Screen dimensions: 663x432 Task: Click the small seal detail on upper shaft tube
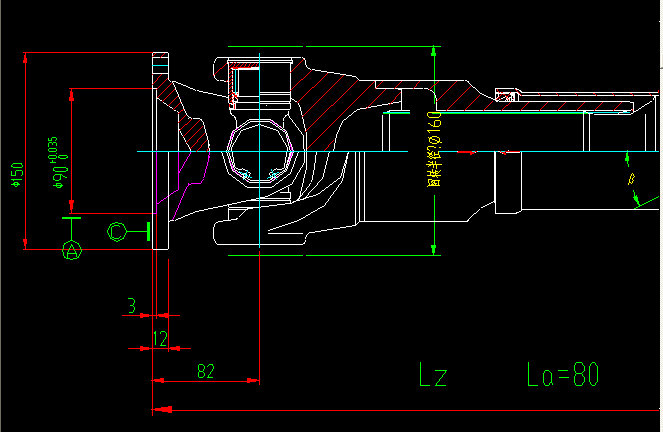[509, 97]
